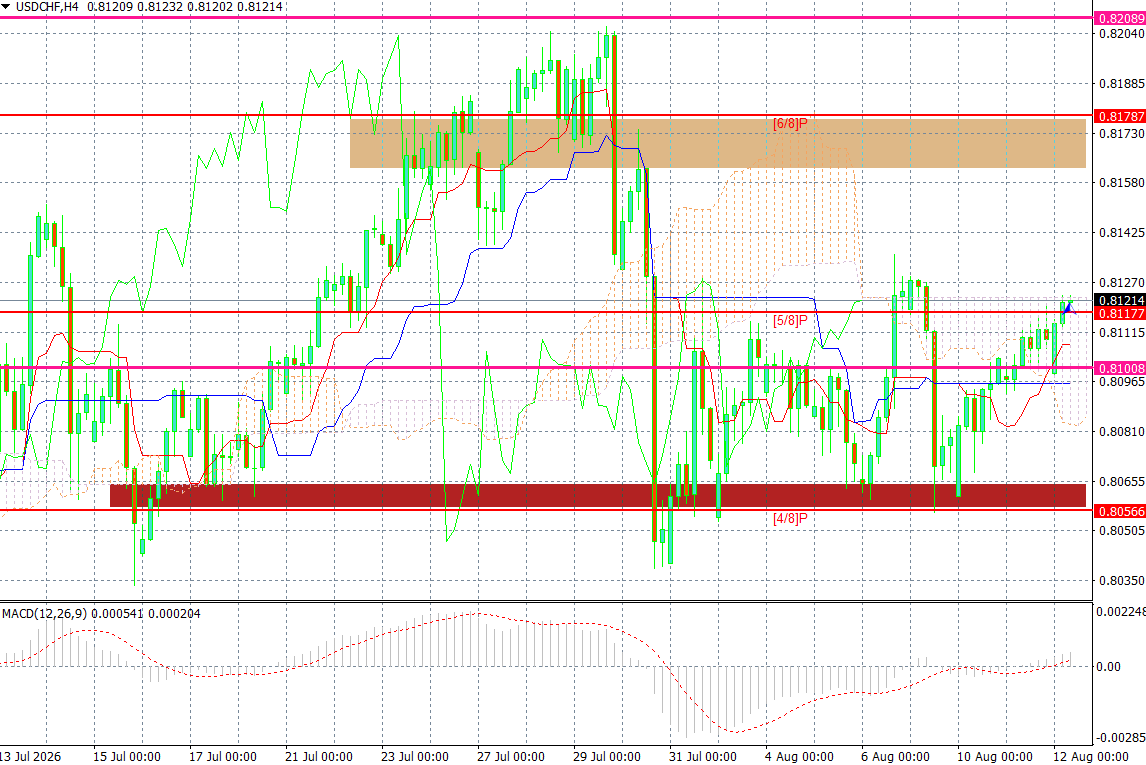Click the 0.81425 price scale value

[1122, 233]
